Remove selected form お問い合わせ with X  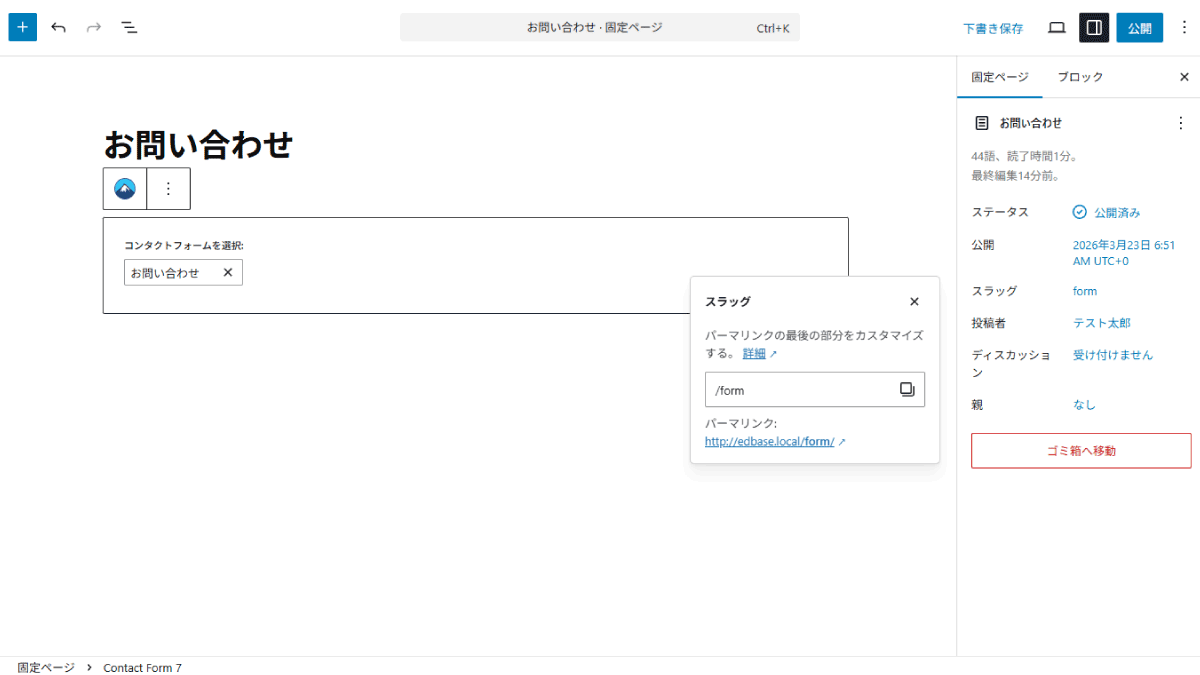[228, 272]
